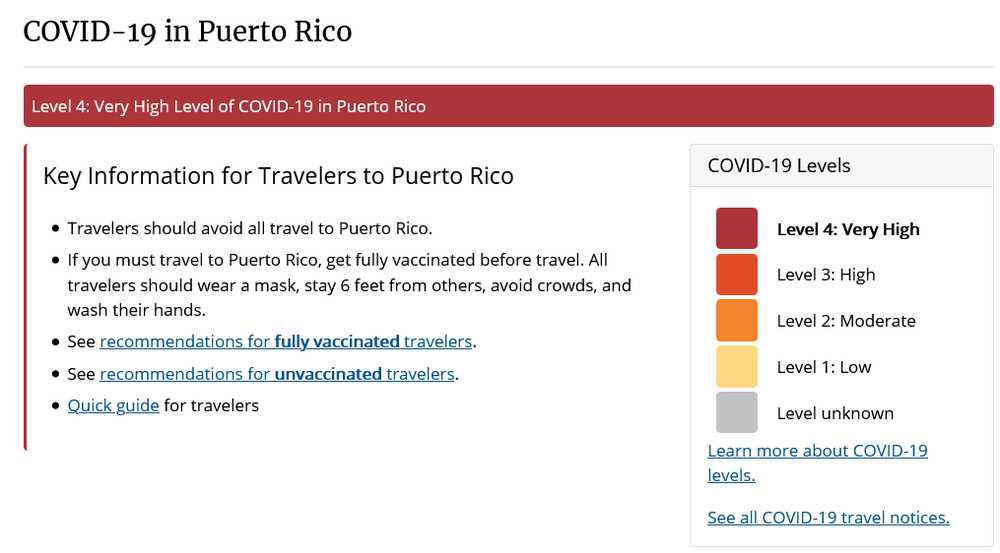Screen dimensions: 1000x553
Task: Click the Level 4 Very High red swatch
Action: pos(736,228)
